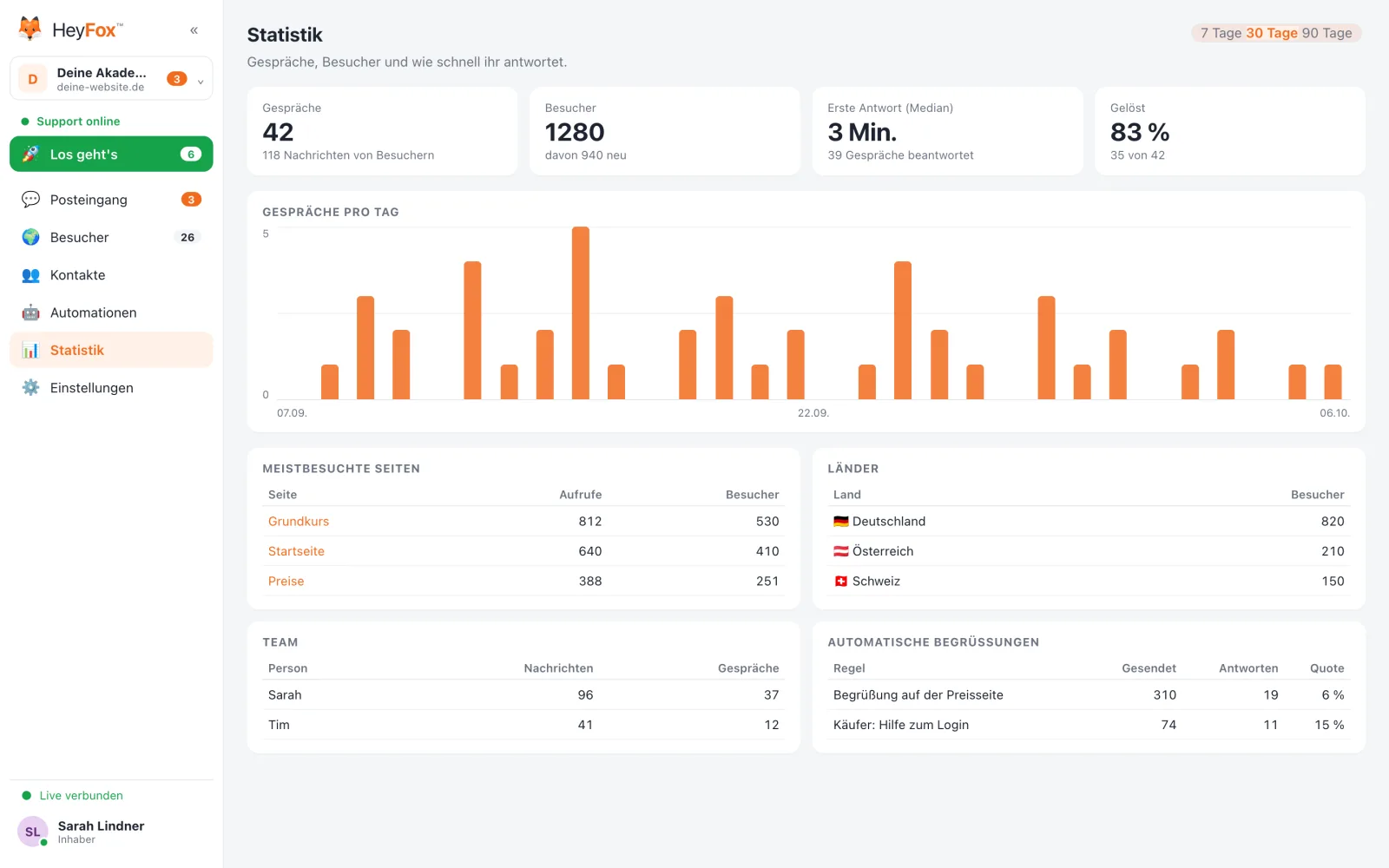
Task: Click the Swiss flag icon
Action: tap(840, 582)
